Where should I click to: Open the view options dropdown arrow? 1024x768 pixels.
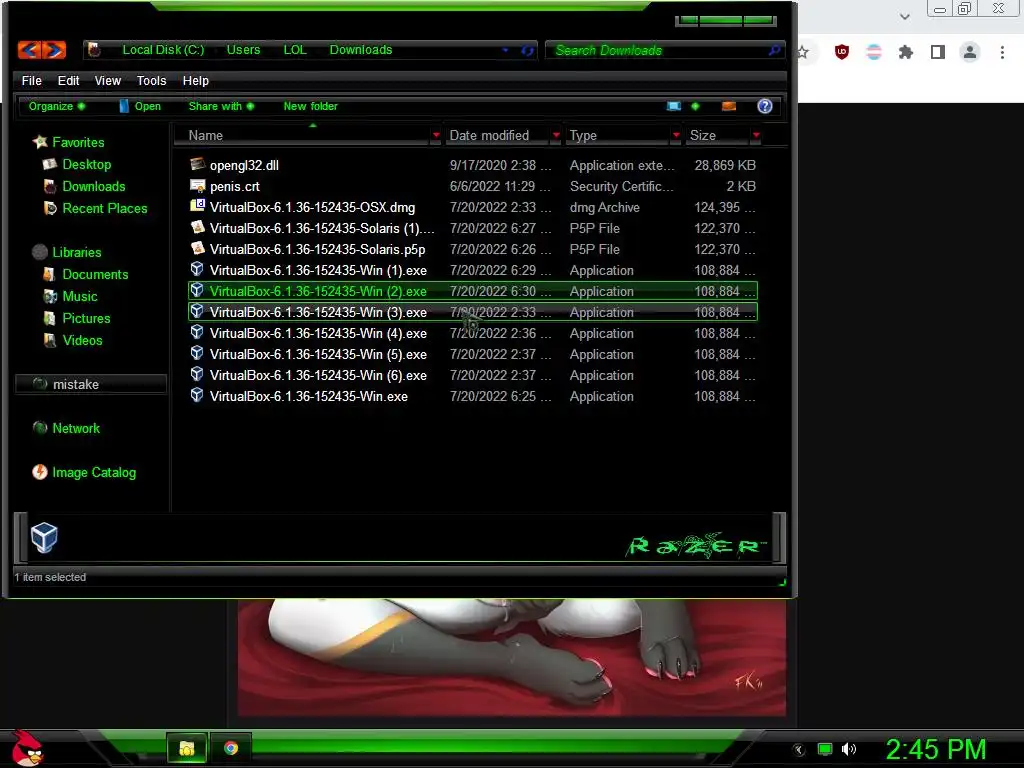695,106
